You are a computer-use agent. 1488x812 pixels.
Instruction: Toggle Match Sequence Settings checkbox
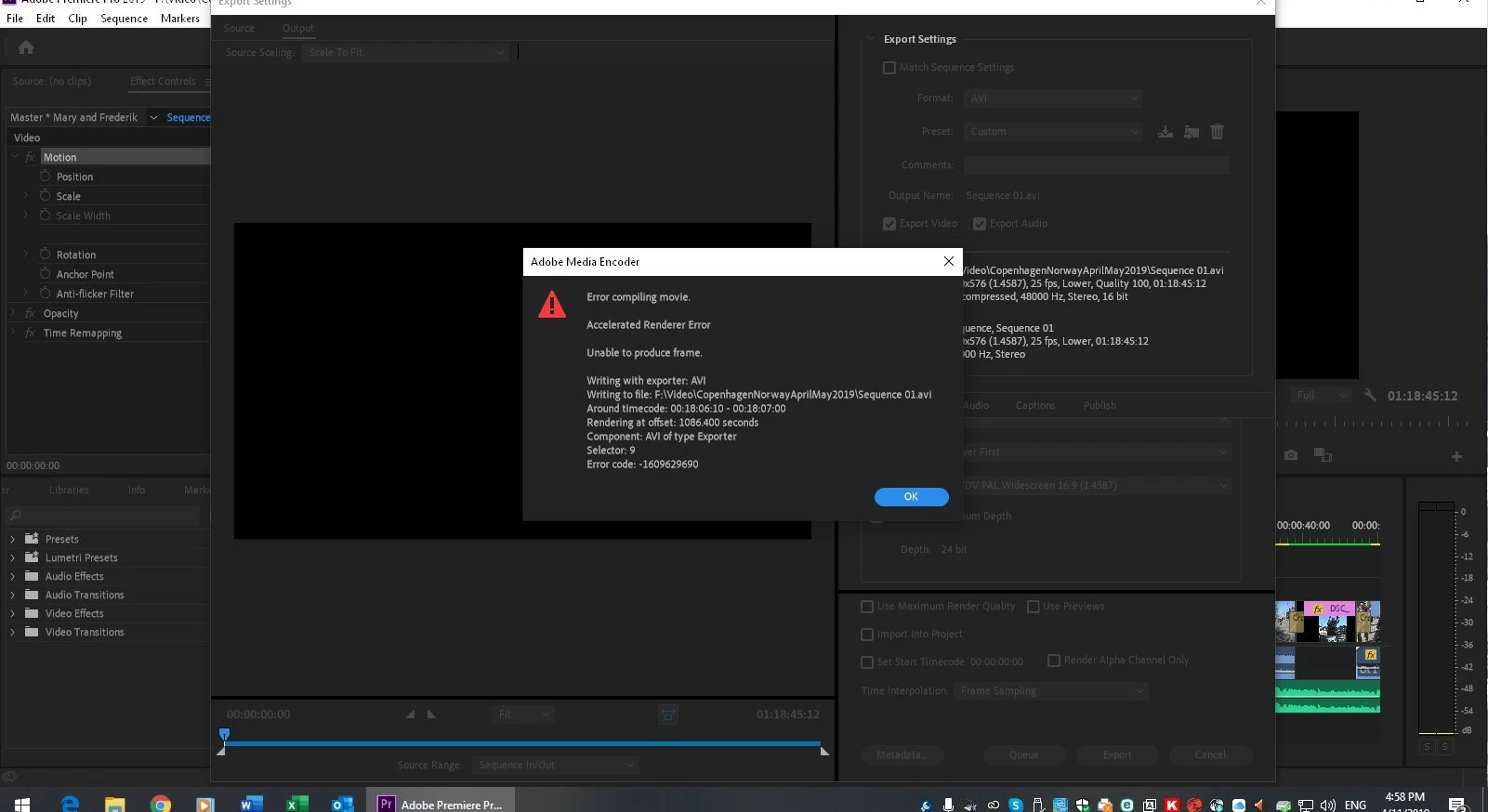pyautogui.click(x=889, y=68)
